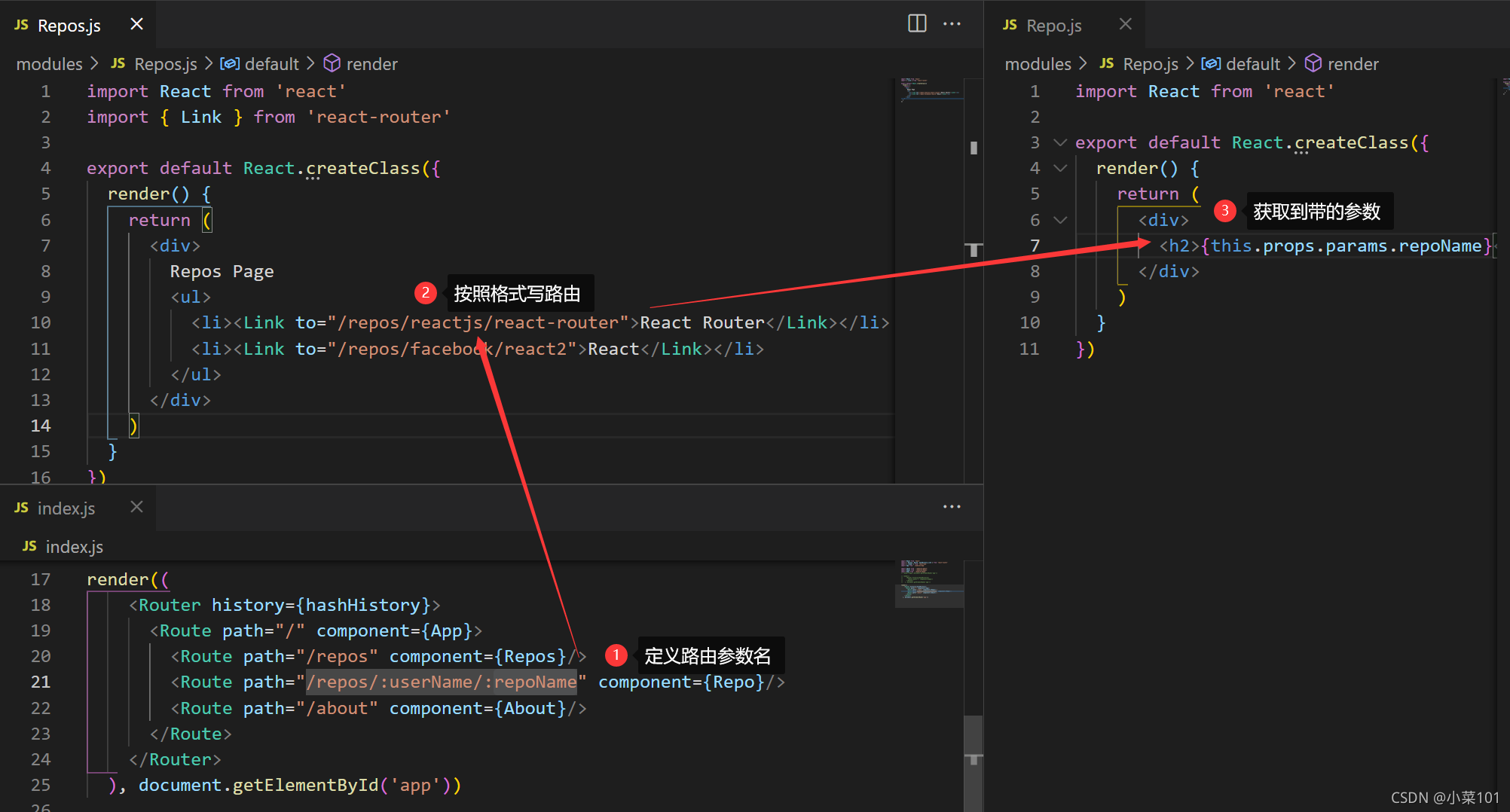
Task: Click 'default' breadcrumb in Repo.js editor
Action: point(1253,64)
